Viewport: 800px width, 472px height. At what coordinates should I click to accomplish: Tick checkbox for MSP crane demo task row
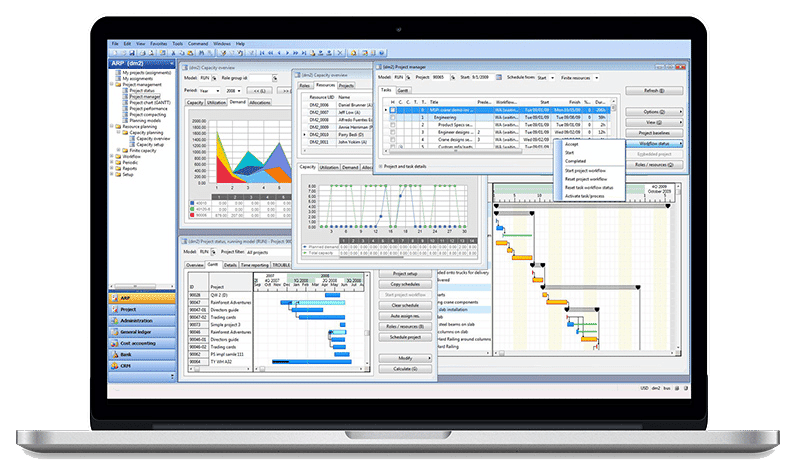(392, 110)
